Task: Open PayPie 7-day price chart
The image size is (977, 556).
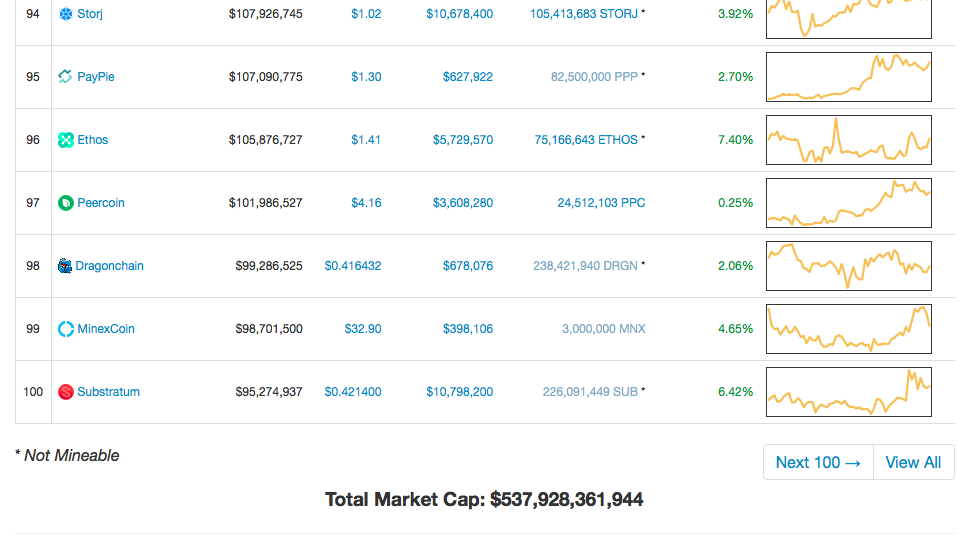Action: 849,77
